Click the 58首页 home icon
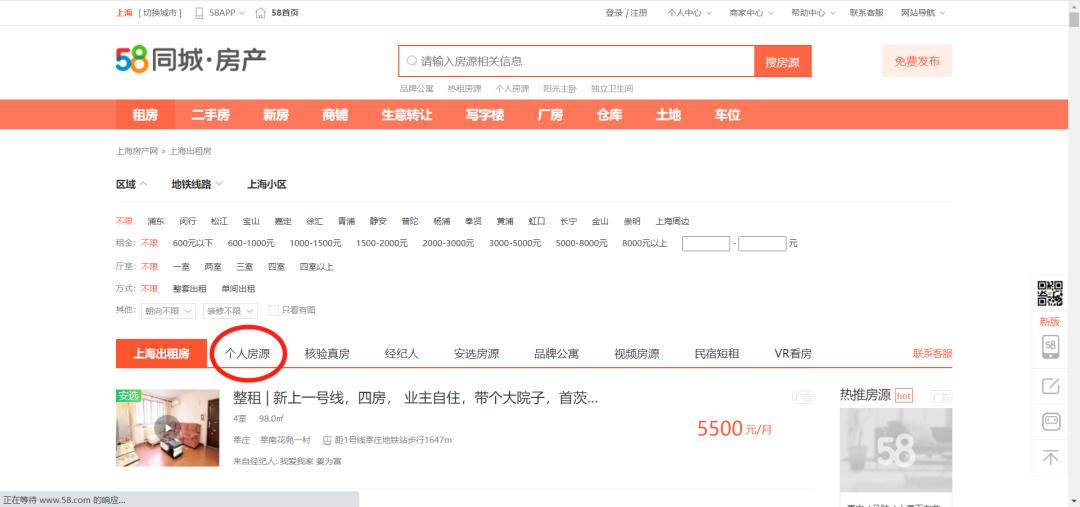Viewport: 1080px width, 507px height. click(x=260, y=13)
